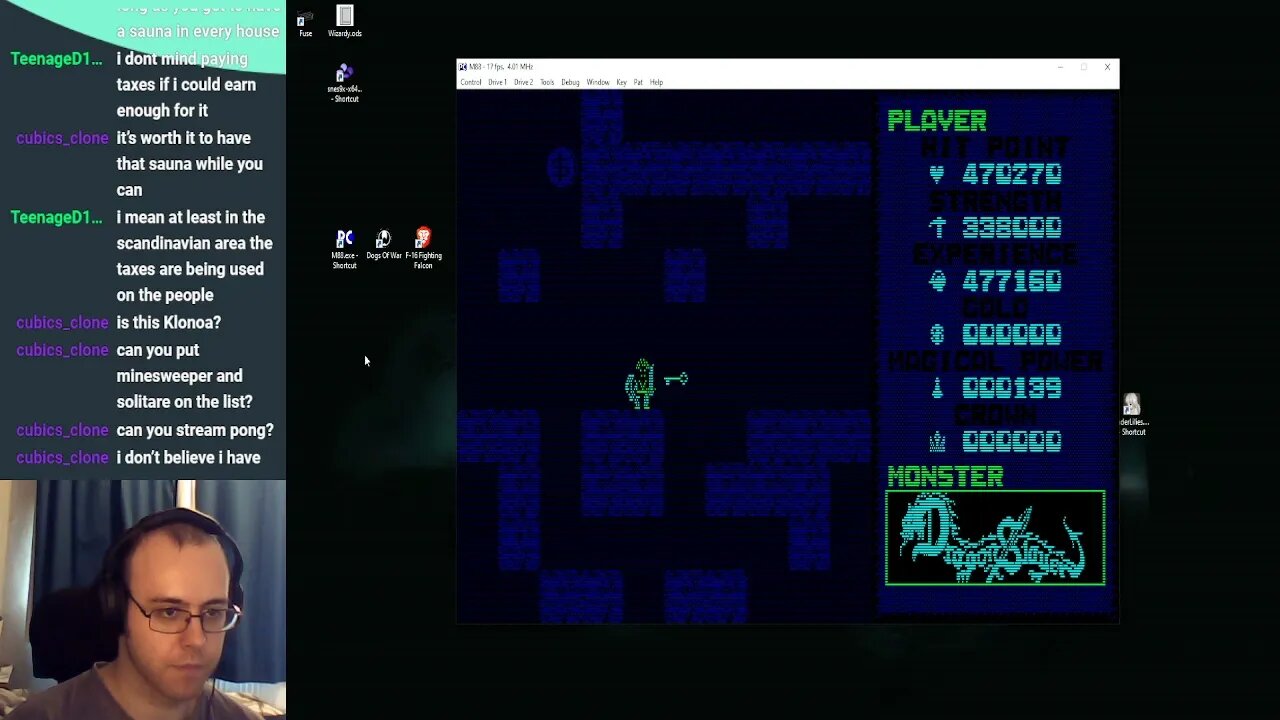This screenshot has height=720, width=1280.
Task: Click chat message 'can you stream pong?'
Action: click(x=195, y=430)
